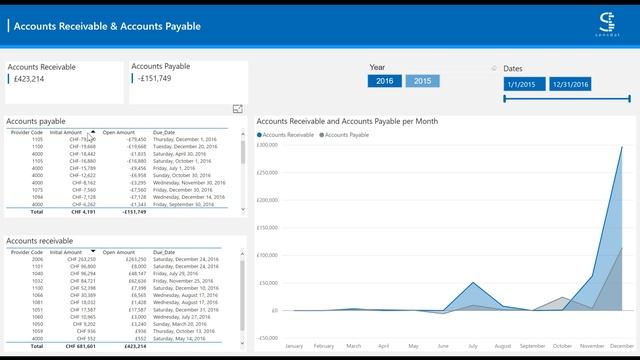Screen dimensions: 640x360
Task: Sort Accounts receivable by Open Amount header
Action: 119,252
